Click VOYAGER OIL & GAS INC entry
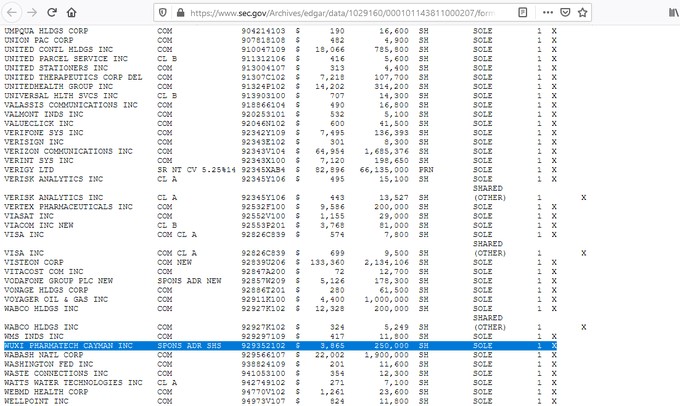 (x=56, y=299)
